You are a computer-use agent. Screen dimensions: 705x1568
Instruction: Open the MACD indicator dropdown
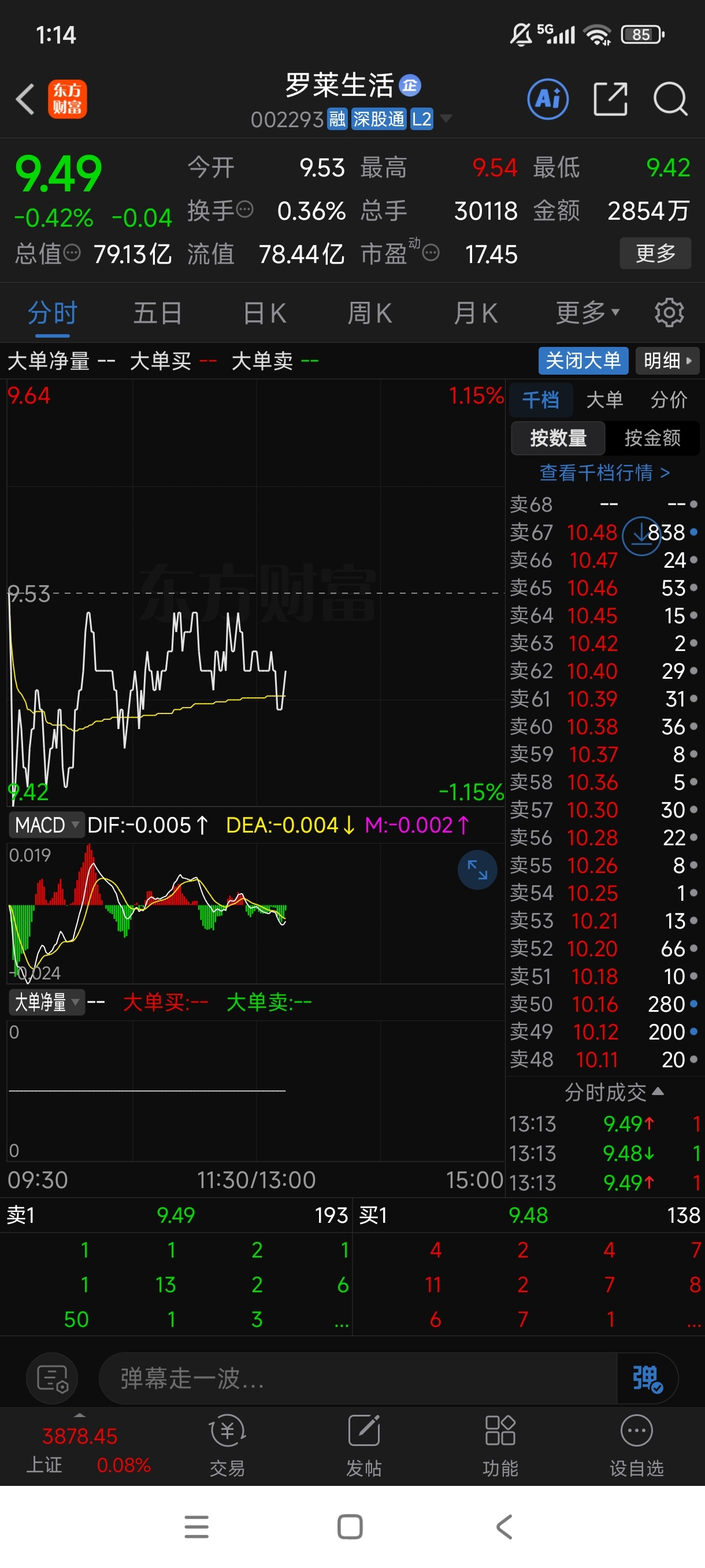pyautogui.click(x=47, y=825)
